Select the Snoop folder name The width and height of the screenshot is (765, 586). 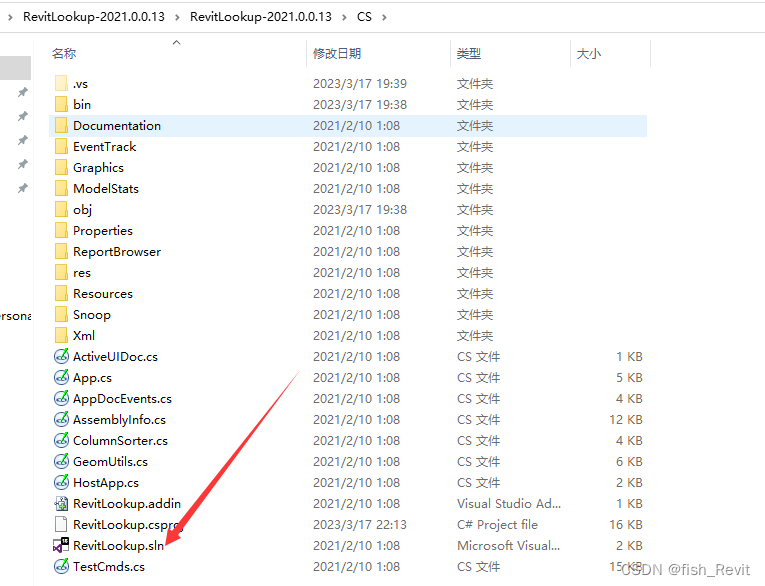click(x=92, y=315)
